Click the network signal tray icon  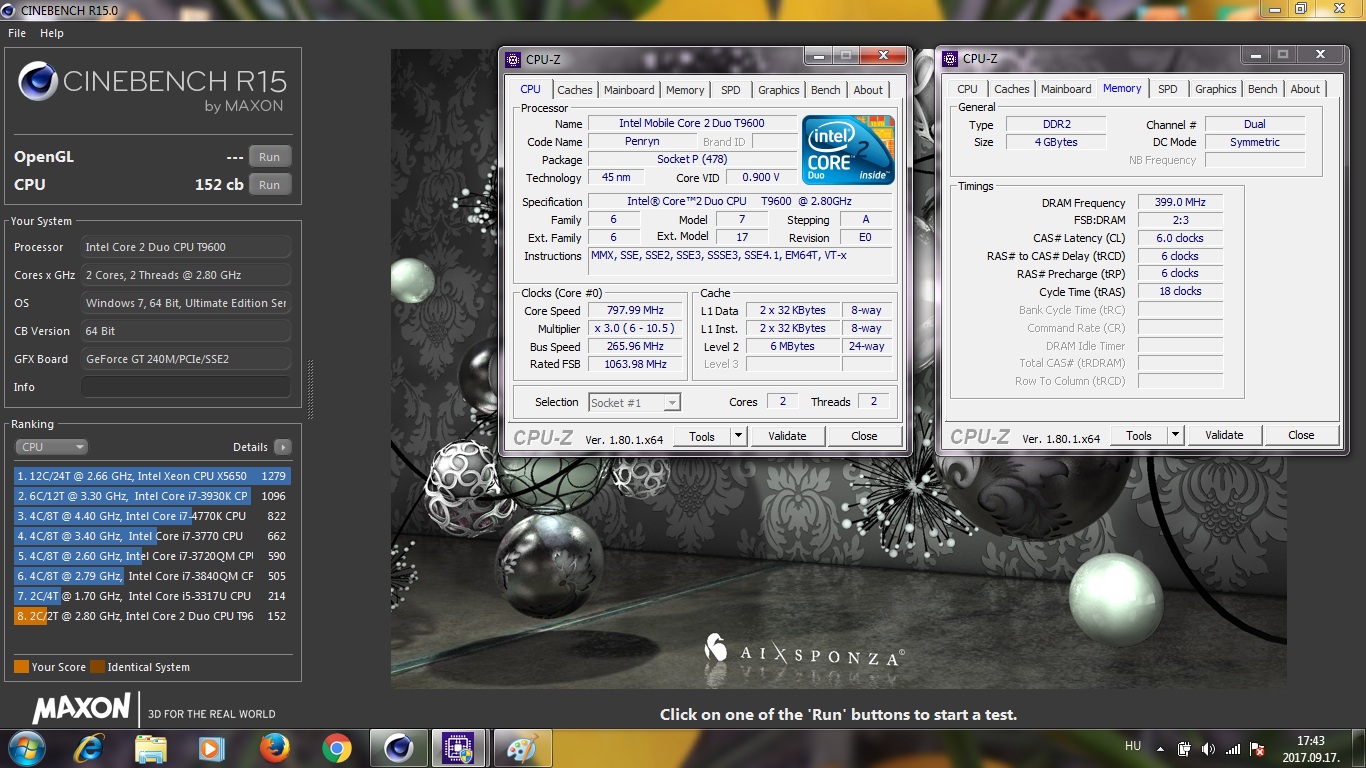click(x=1233, y=748)
